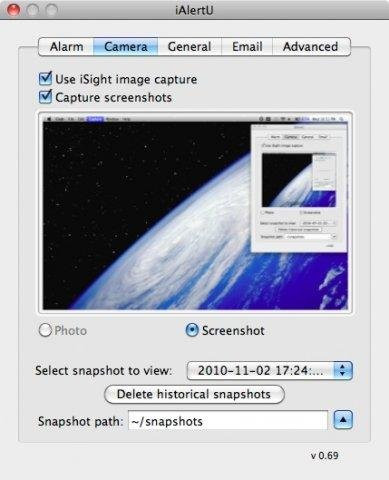Open the snapshot date dropdown
Image resolution: width=389 pixels, height=480 pixels.
[269, 371]
